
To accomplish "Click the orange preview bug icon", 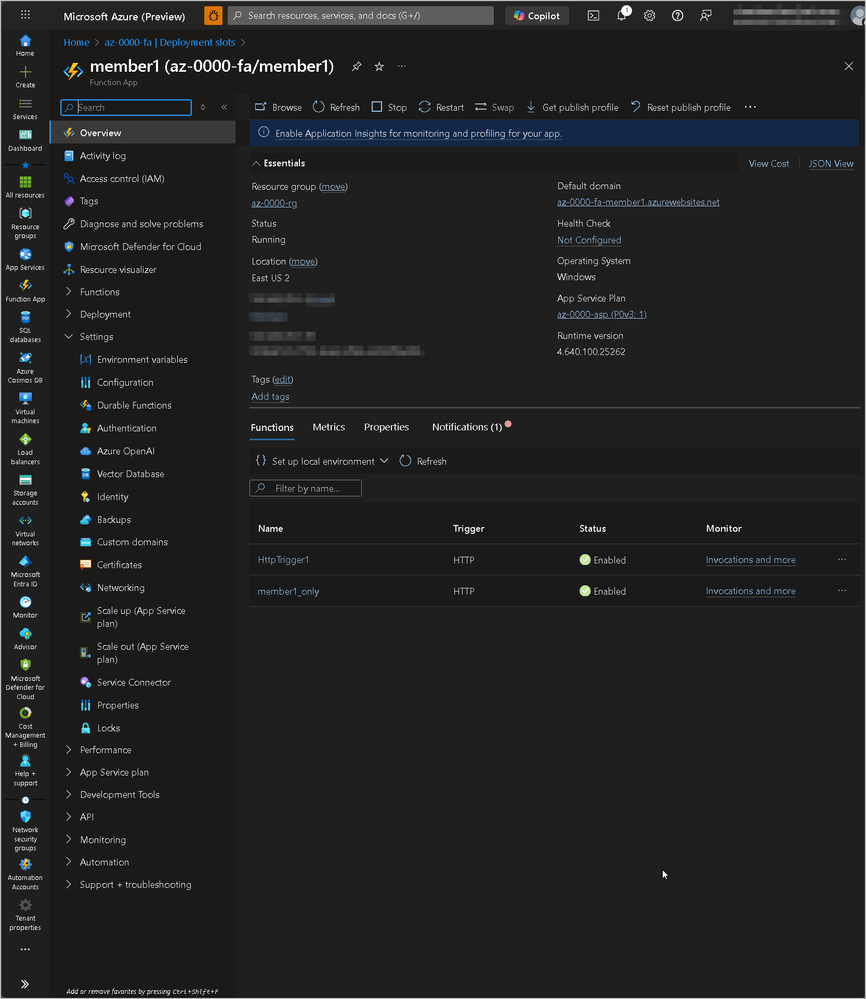I will point(213,15).
